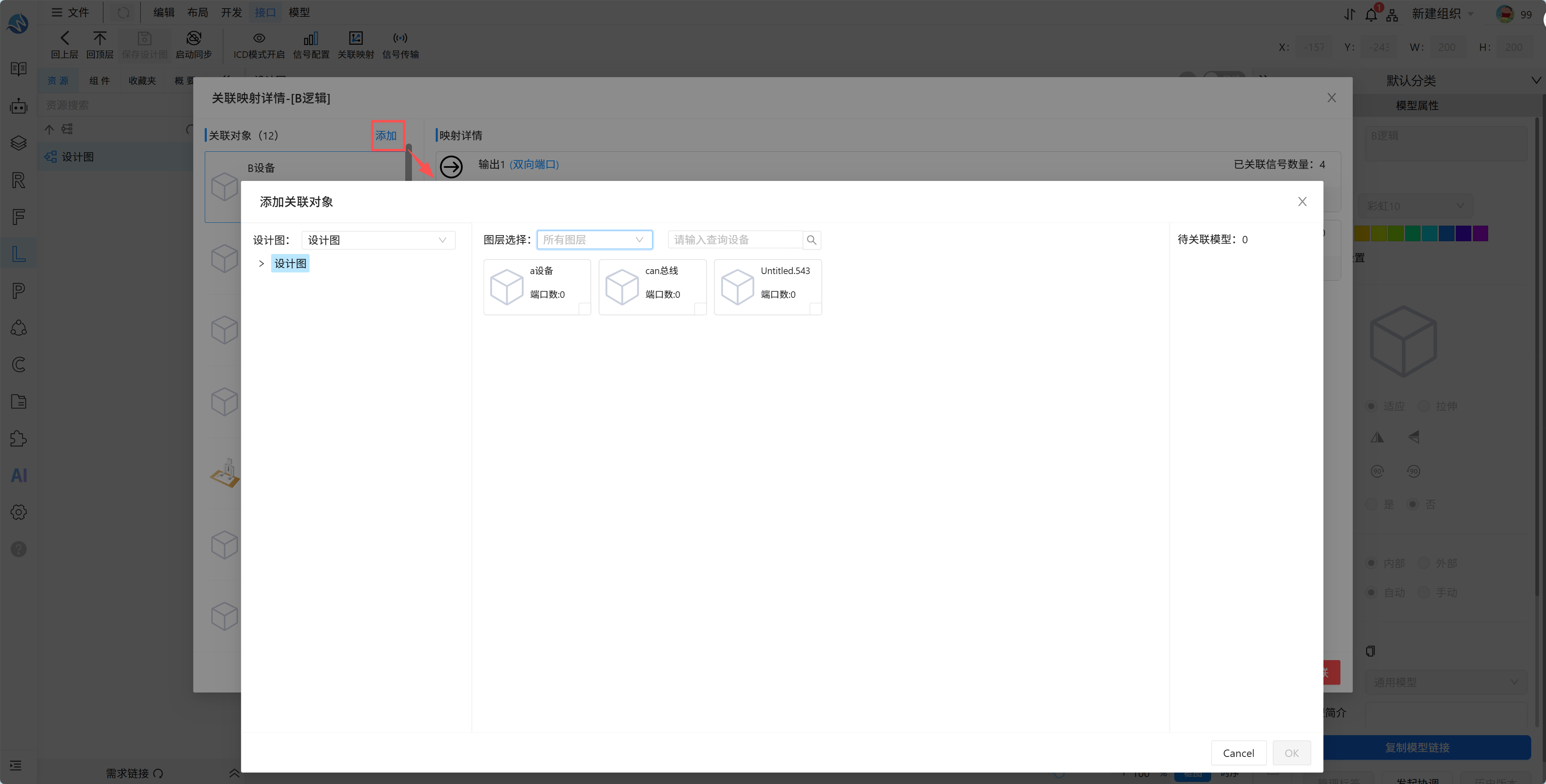Click the layers stack sidebar icon

tap(18, 143)
